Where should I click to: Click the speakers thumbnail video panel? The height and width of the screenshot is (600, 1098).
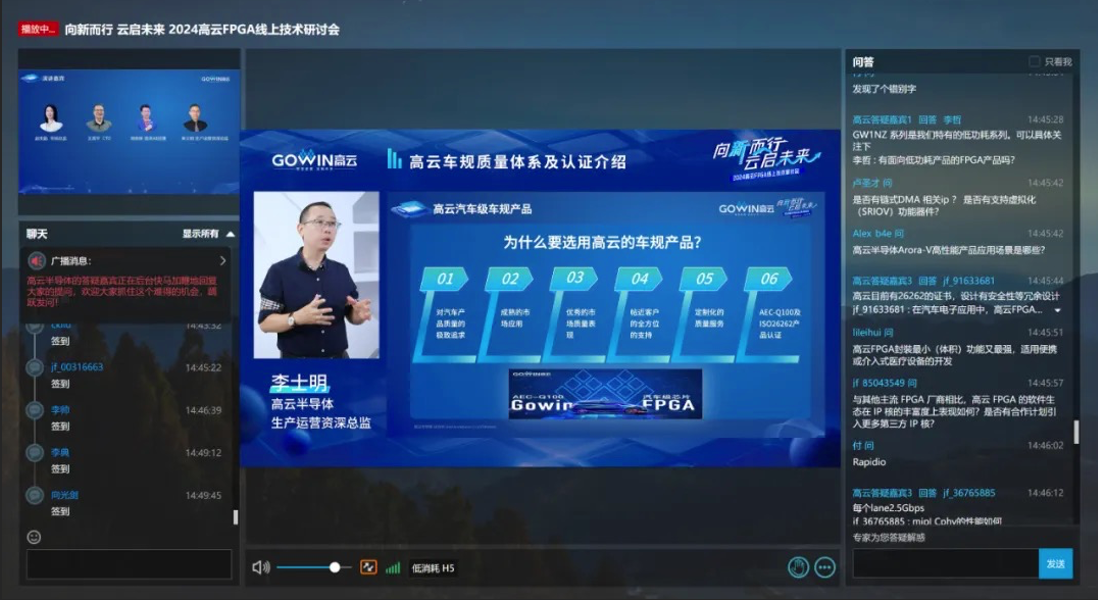(129, 131)
